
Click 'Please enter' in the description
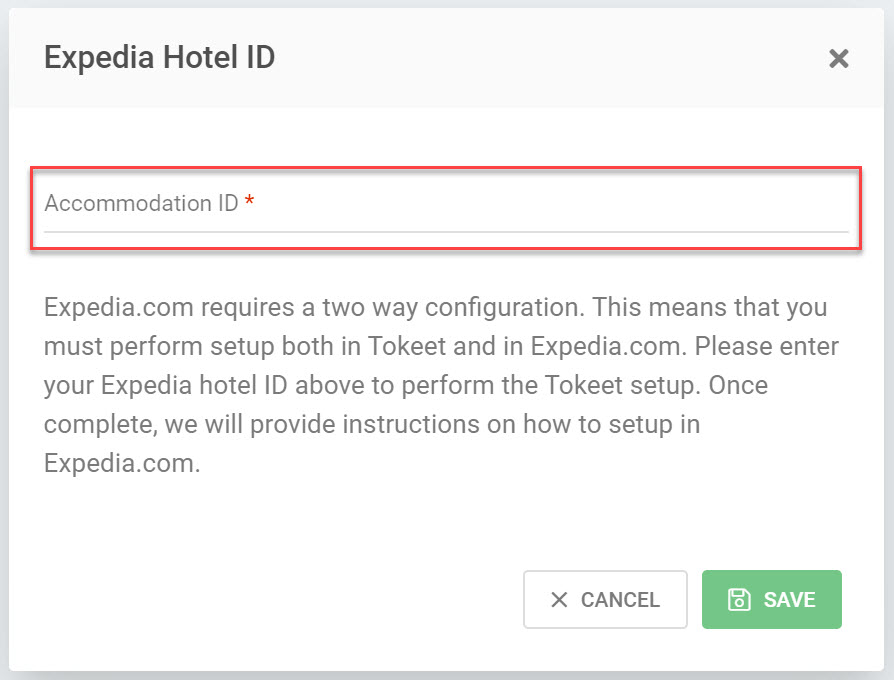(767, 347)
